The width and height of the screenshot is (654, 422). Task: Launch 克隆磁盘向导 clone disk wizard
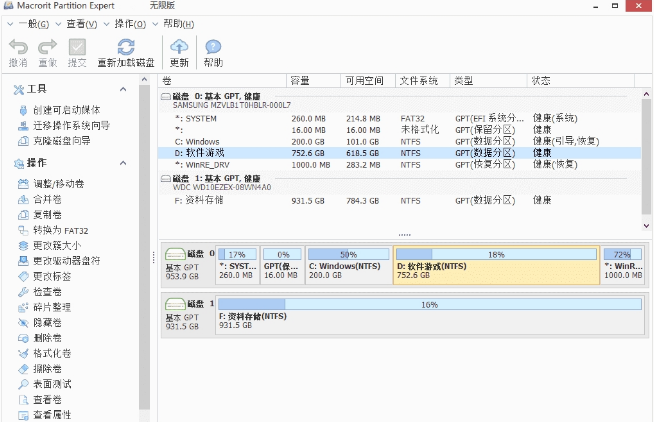tap(54, 141)
